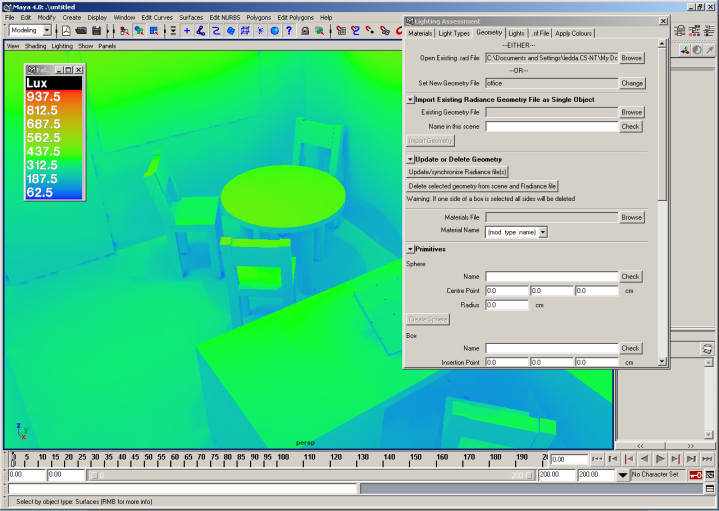Click the blue question mark help icon

[x=289, y=31]
